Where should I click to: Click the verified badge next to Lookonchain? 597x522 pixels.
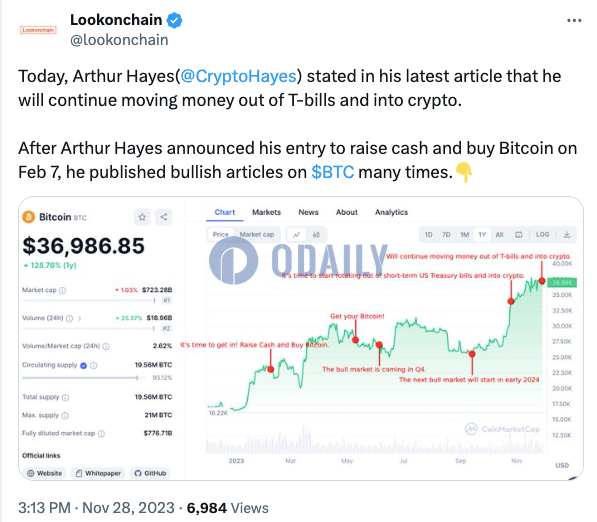[x=174, y=20]
